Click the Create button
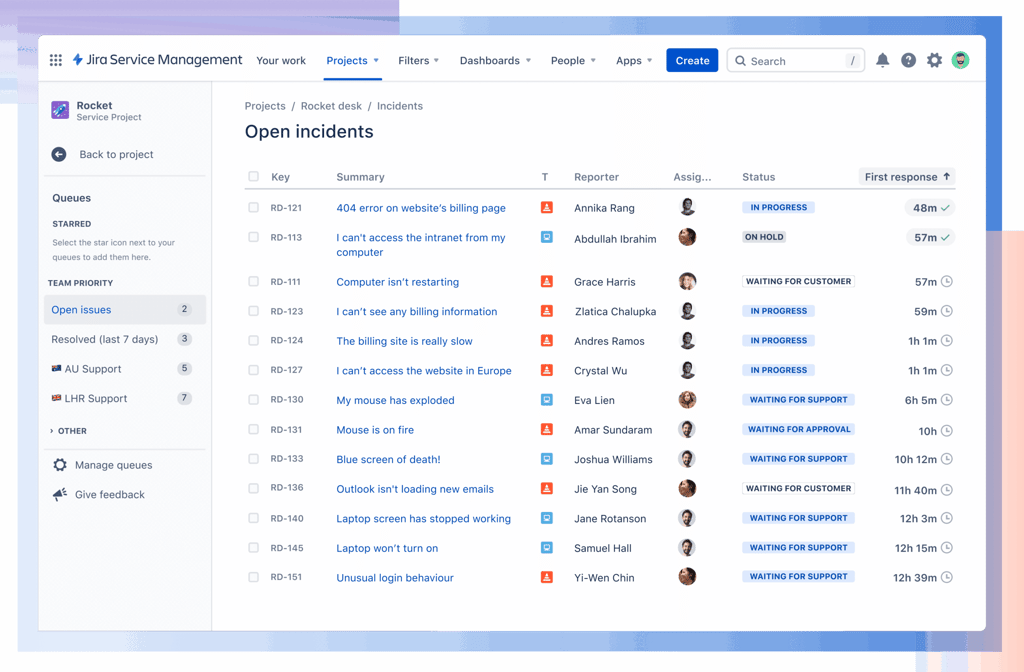Screen dimensions: 1024x672 (x=692, y=60)
